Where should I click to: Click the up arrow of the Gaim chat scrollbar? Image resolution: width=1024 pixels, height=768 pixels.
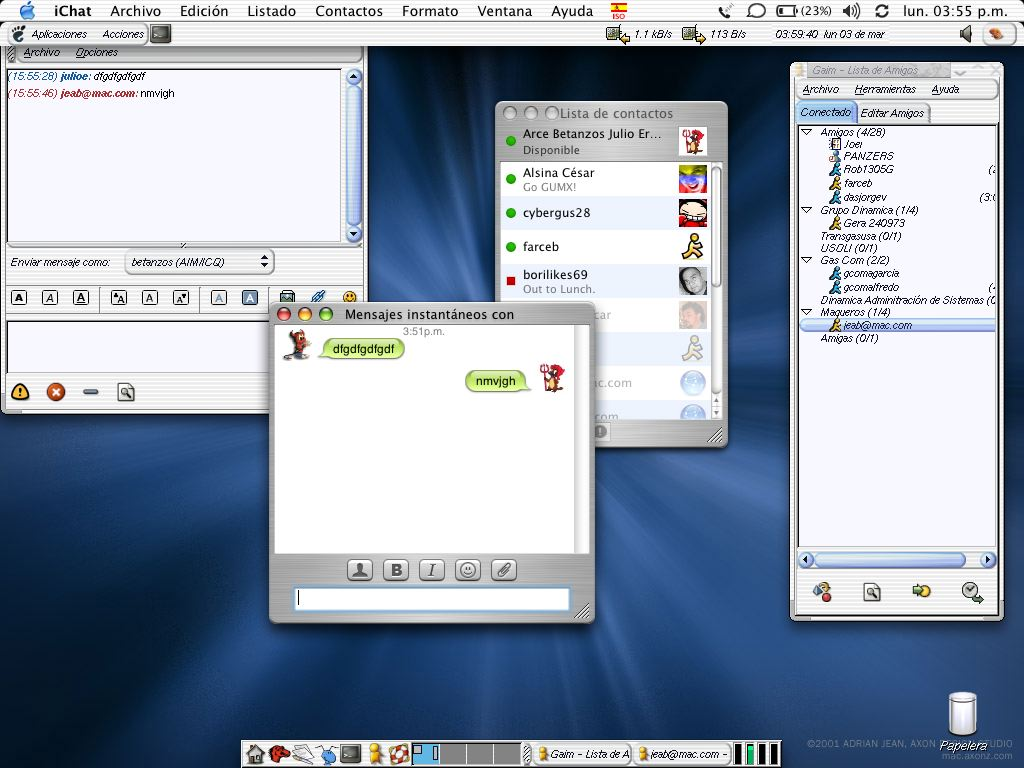pyautogui.click(x=353, y=78)
